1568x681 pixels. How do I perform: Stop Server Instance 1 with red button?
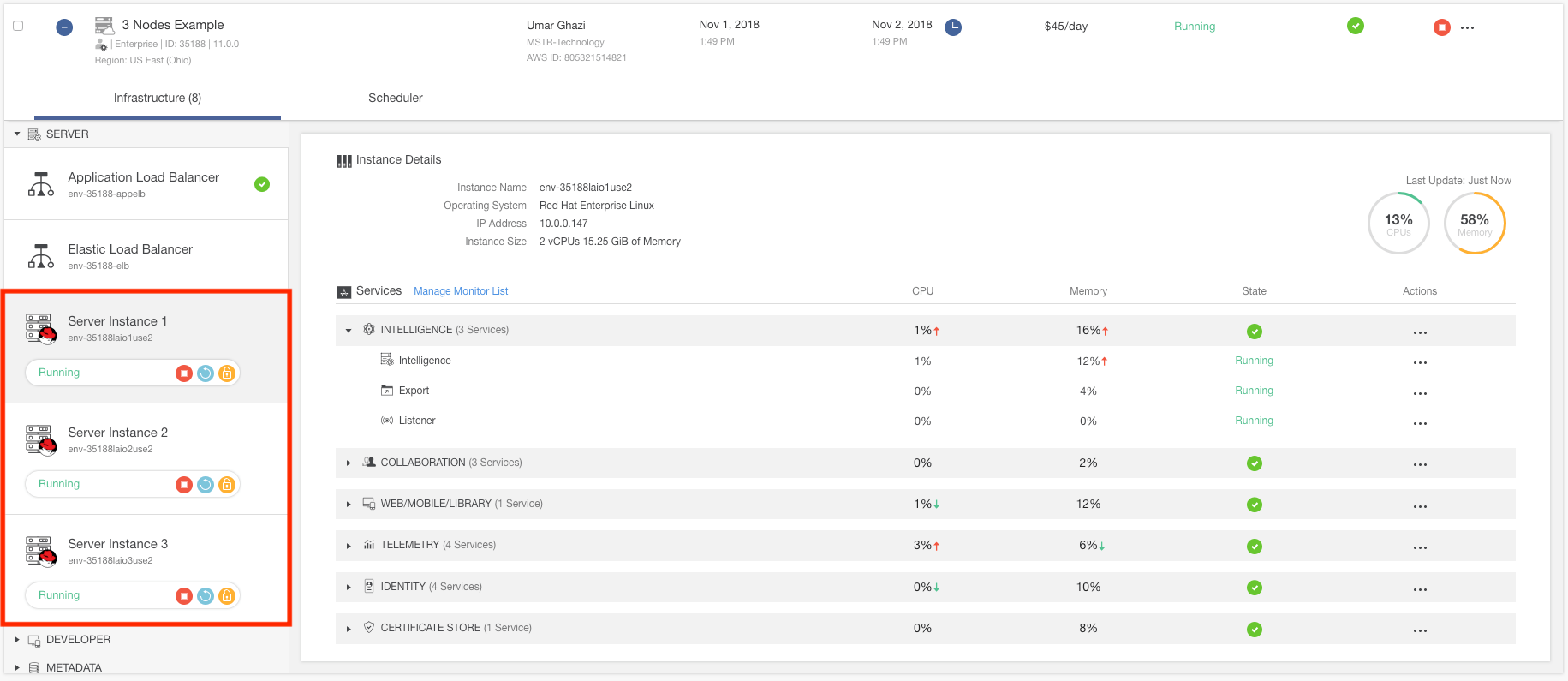click(183, 373)
